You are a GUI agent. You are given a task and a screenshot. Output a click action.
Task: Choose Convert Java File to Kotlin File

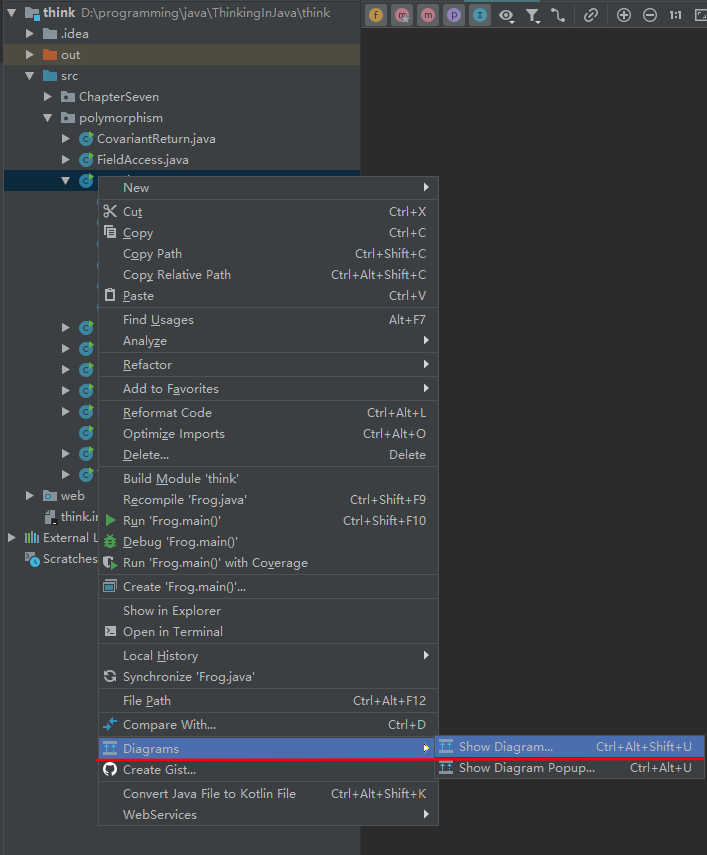click(x=268, y=793)
